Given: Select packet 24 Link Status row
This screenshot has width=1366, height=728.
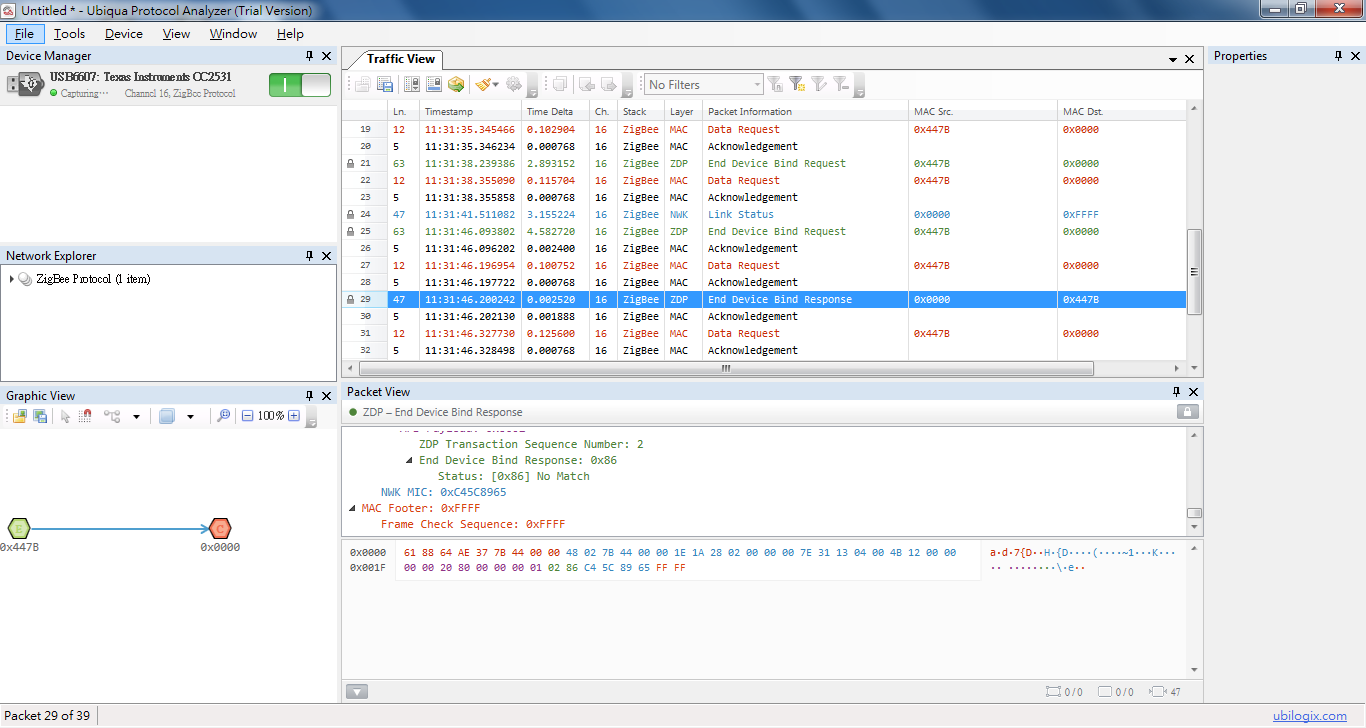Looking at the screenshot, I should pos(741,214).
